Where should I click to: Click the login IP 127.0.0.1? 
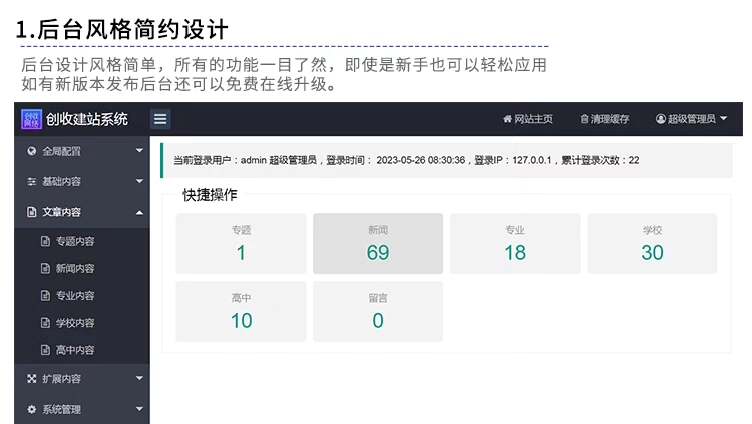tap(532, 160)
